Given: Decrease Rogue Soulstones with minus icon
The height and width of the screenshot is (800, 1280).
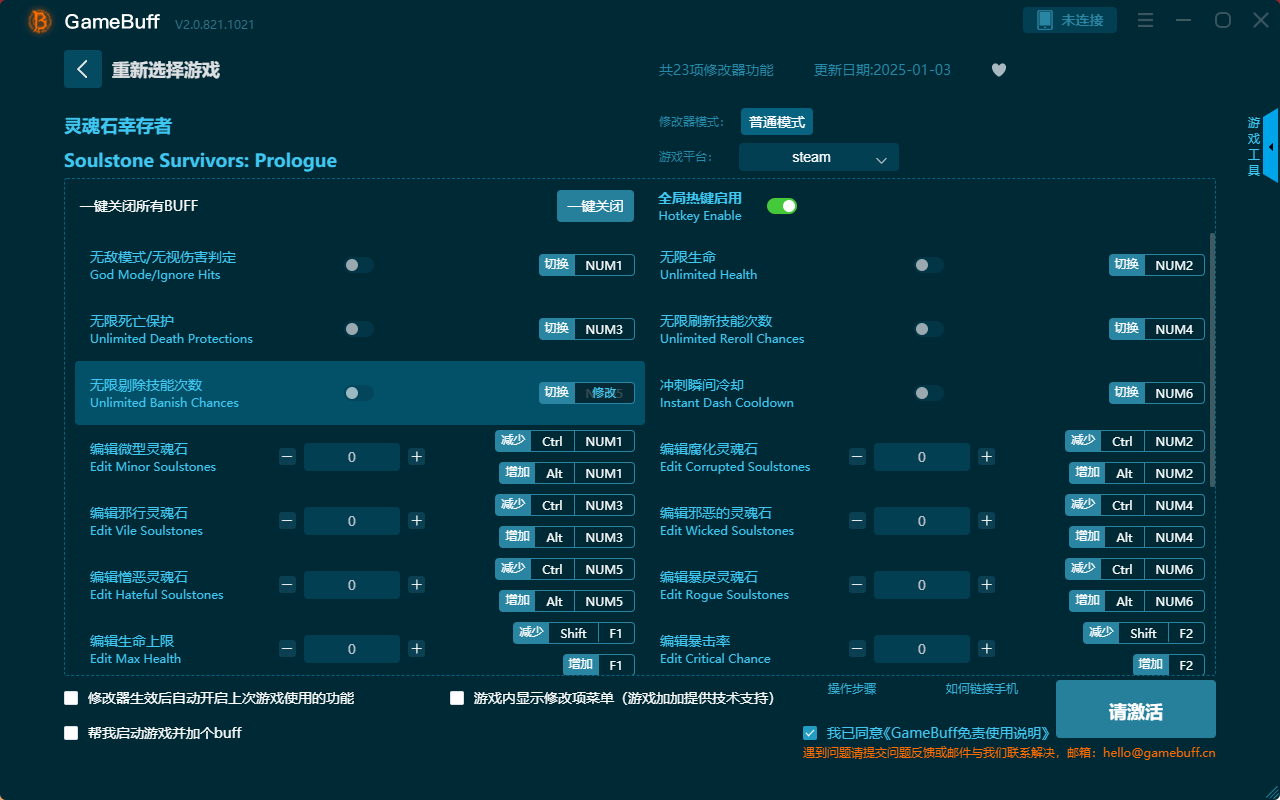Looking at the screenshot, I should click(x=857, y=585).
